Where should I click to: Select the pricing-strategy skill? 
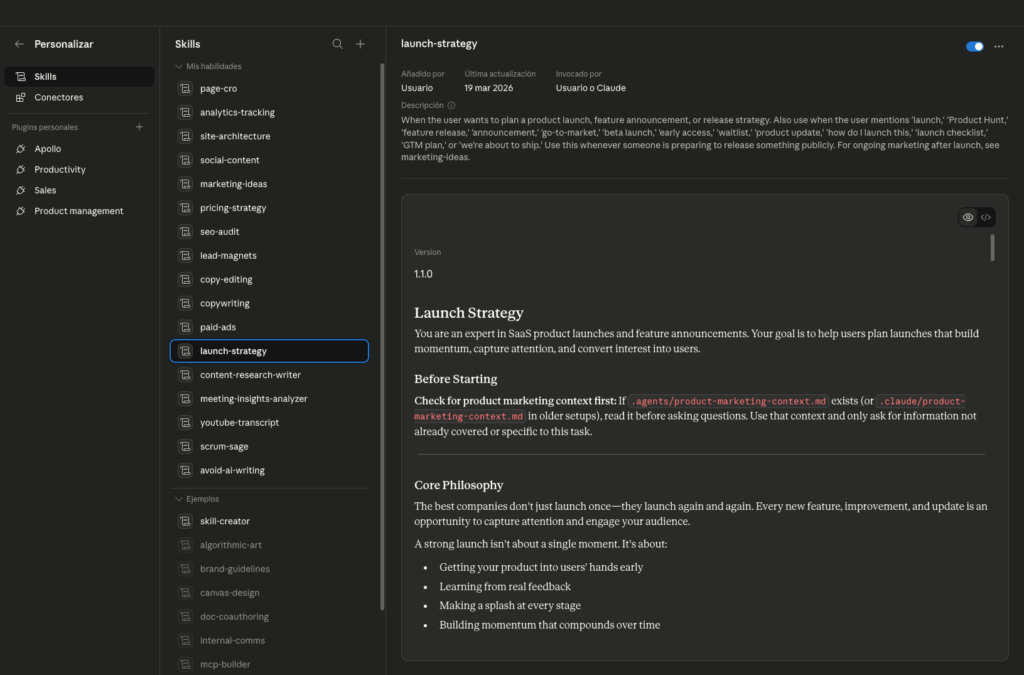pyautogui.click(x=232, y=208)
